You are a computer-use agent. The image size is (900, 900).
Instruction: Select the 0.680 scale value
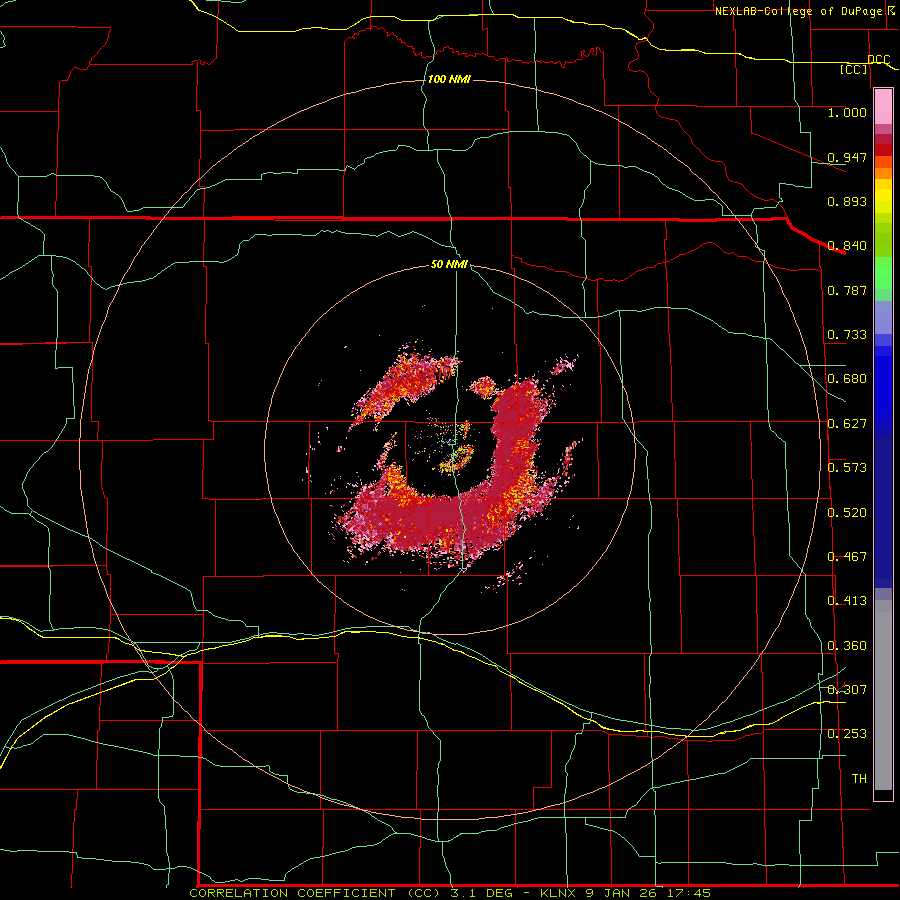(x=847, y=379)
